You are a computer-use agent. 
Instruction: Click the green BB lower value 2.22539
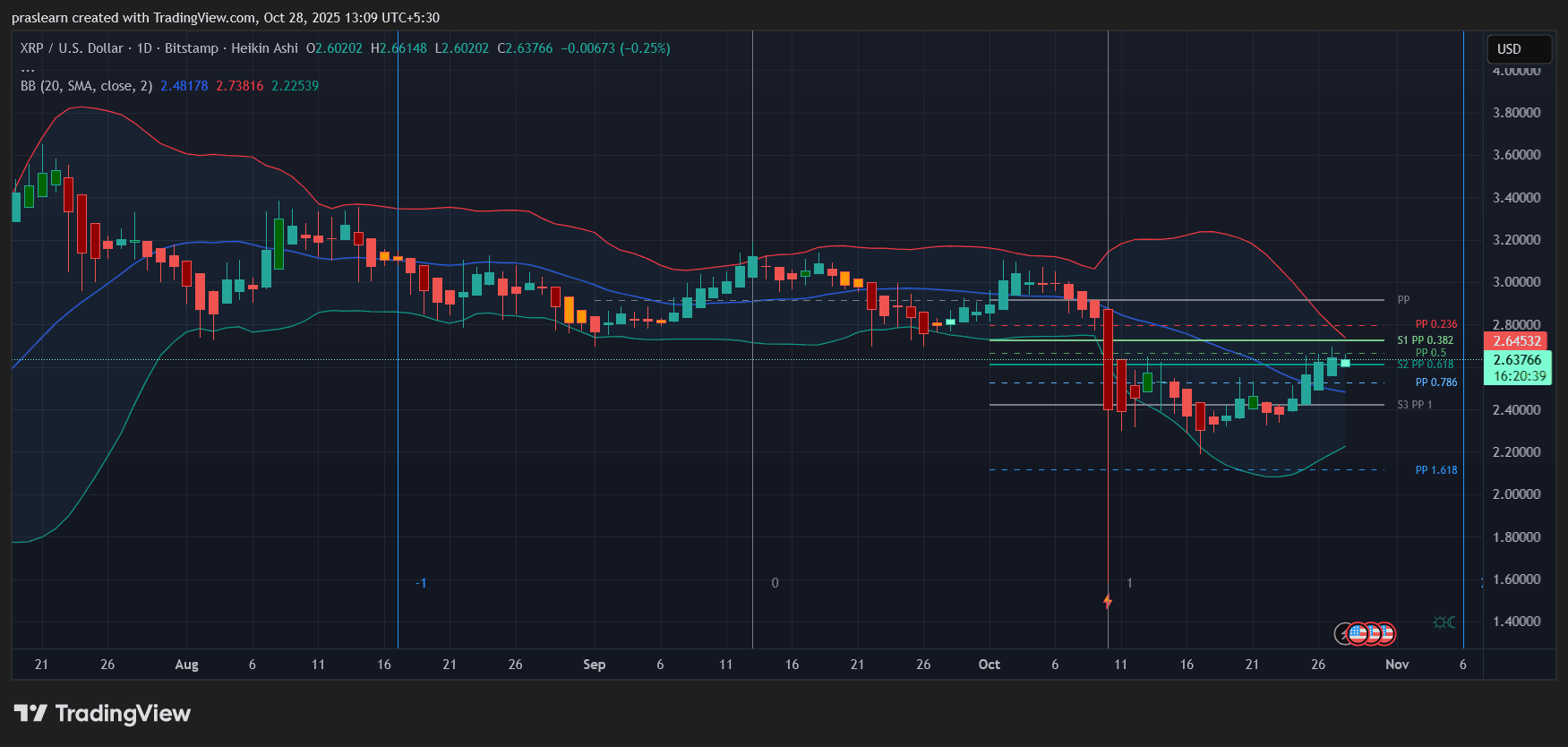[296, 86]
